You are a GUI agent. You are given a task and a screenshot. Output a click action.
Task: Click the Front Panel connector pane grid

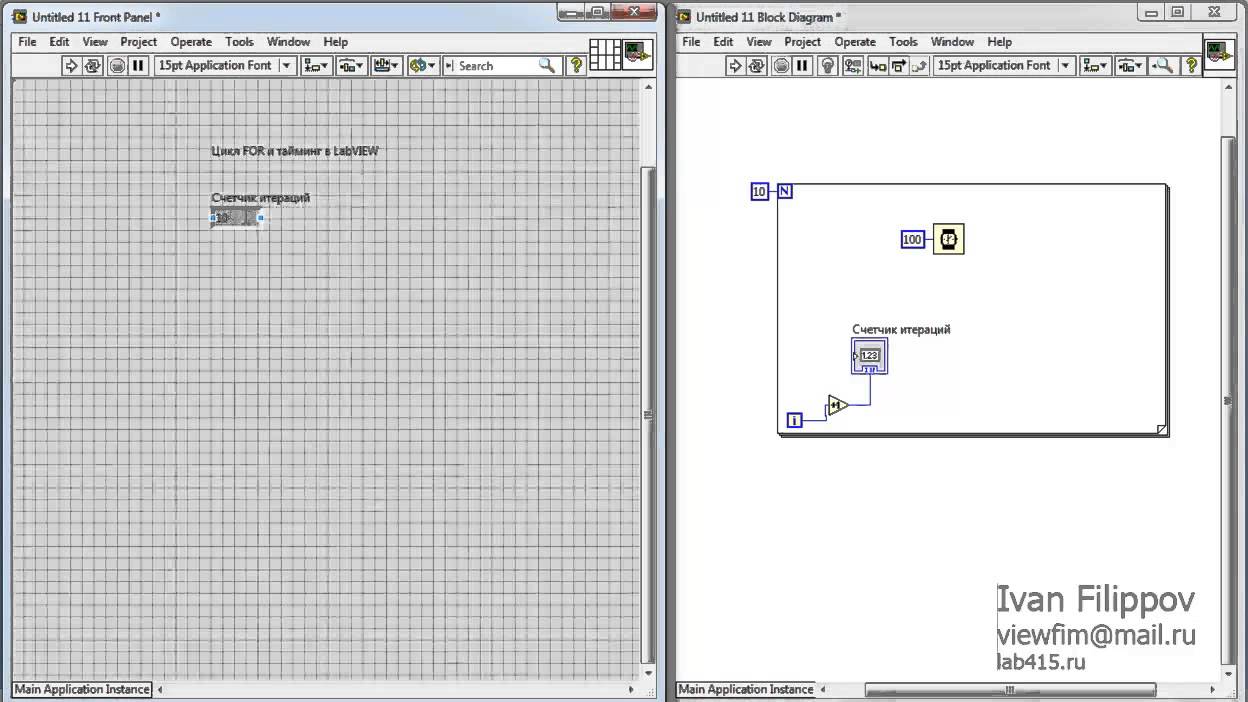click(x=605, y=55)
